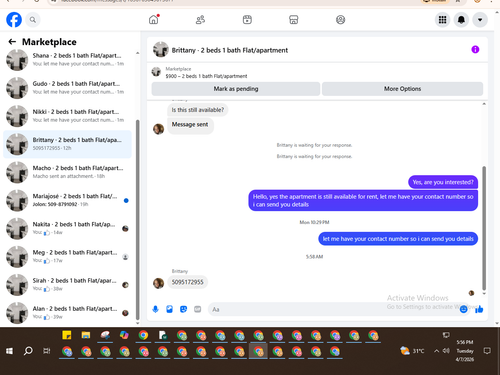
Task: Click Mark as pending button
Action: pos(236,89)
